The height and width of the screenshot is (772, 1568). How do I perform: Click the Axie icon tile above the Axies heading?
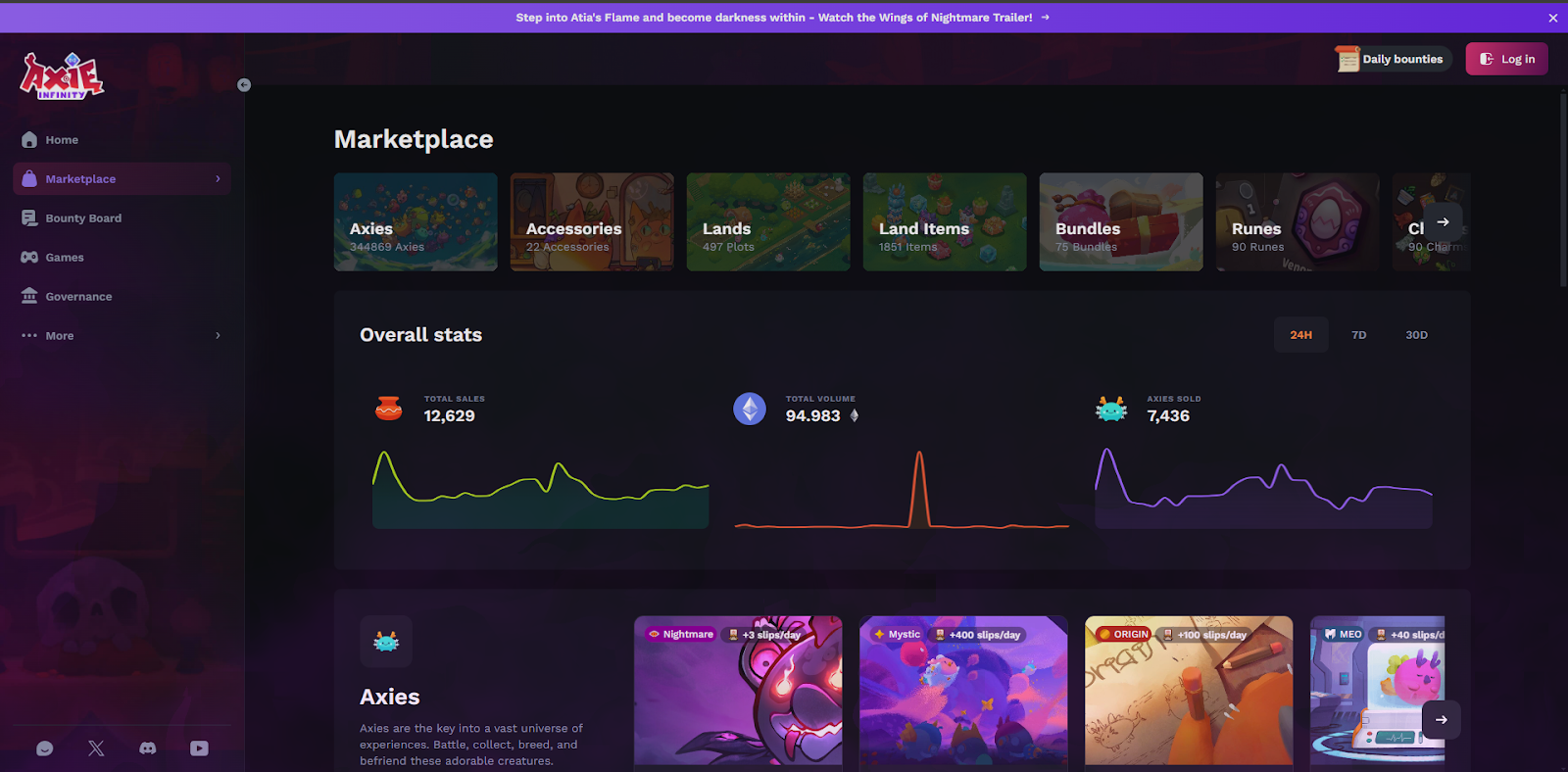(x=386, y=642)
